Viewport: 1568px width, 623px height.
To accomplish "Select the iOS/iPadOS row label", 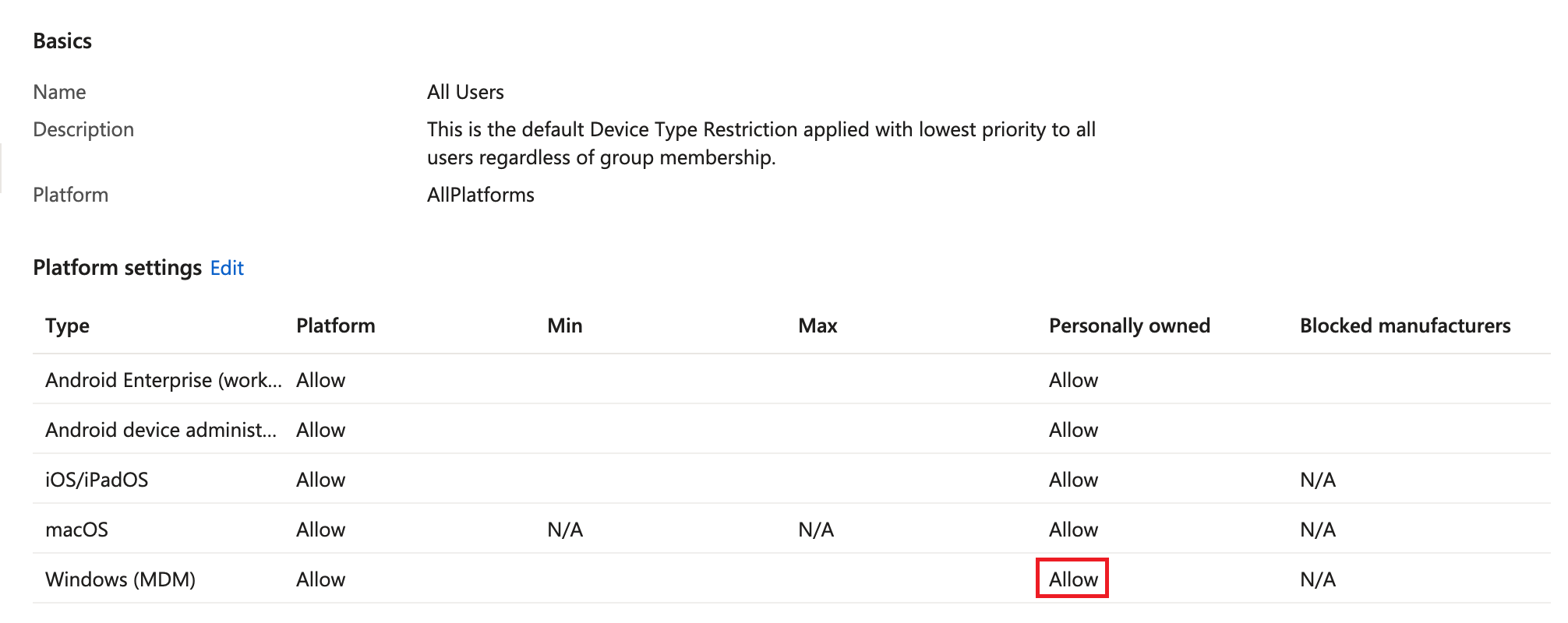I will [97, 480].
